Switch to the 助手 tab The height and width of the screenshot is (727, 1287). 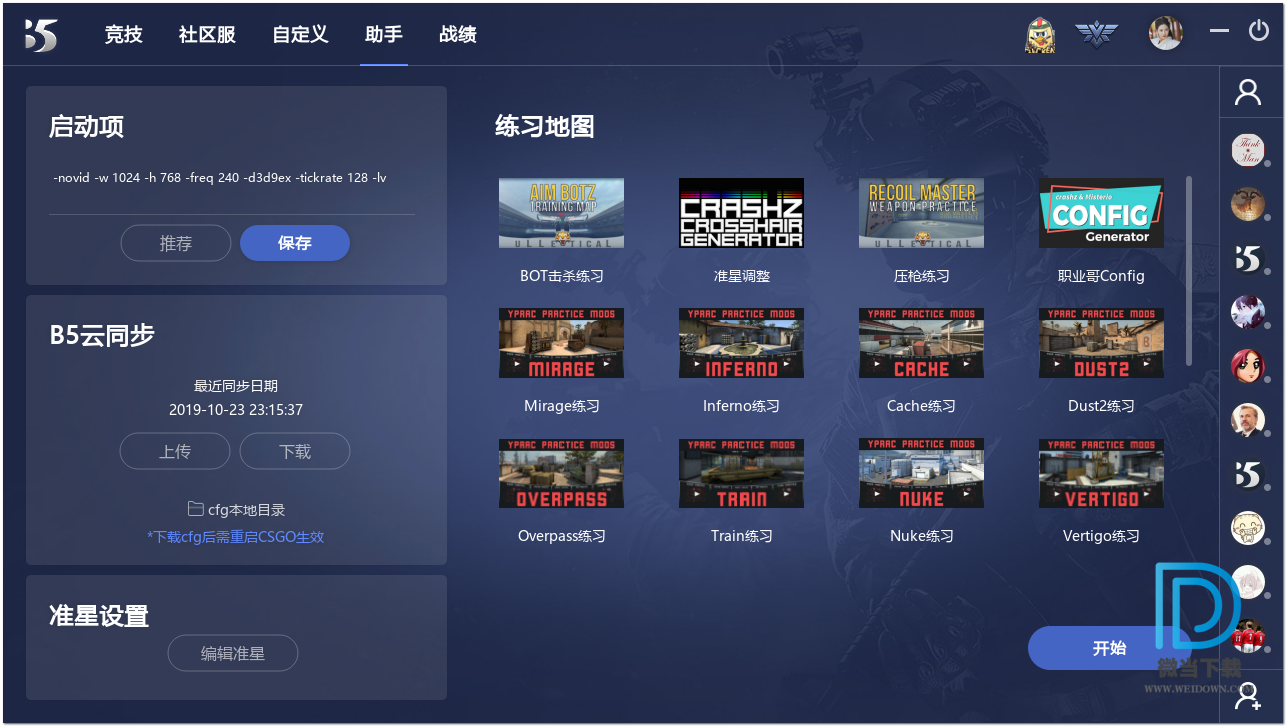click(384, 35)
